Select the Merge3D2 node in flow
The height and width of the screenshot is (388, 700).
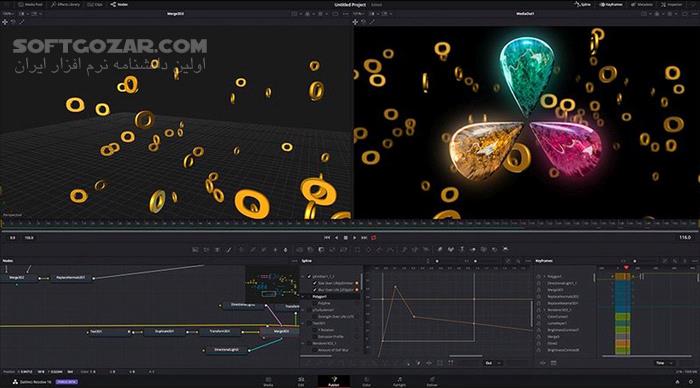[x=17, y=278]
